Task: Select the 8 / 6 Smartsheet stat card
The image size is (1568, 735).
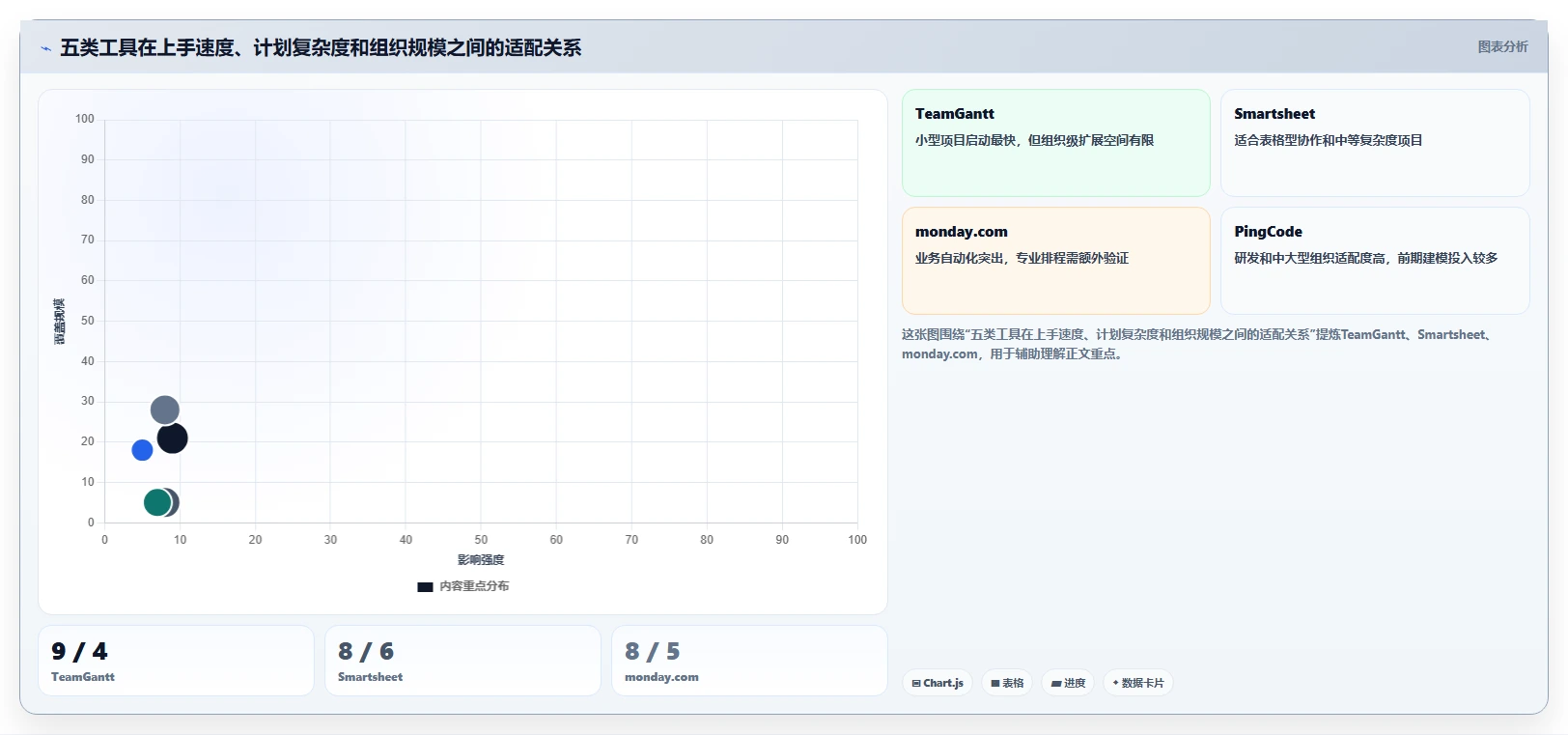Action: (x=462, y=661)
